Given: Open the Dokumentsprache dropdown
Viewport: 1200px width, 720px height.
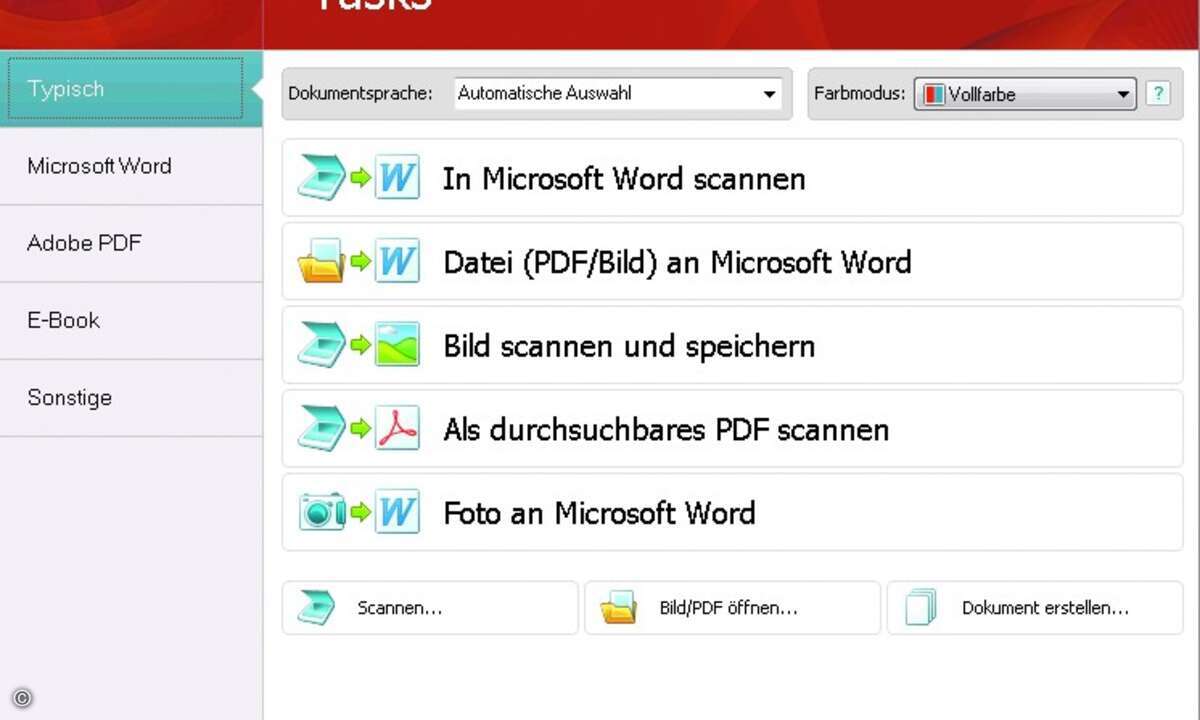Looking at the screenshot, I should pos(618,94).
